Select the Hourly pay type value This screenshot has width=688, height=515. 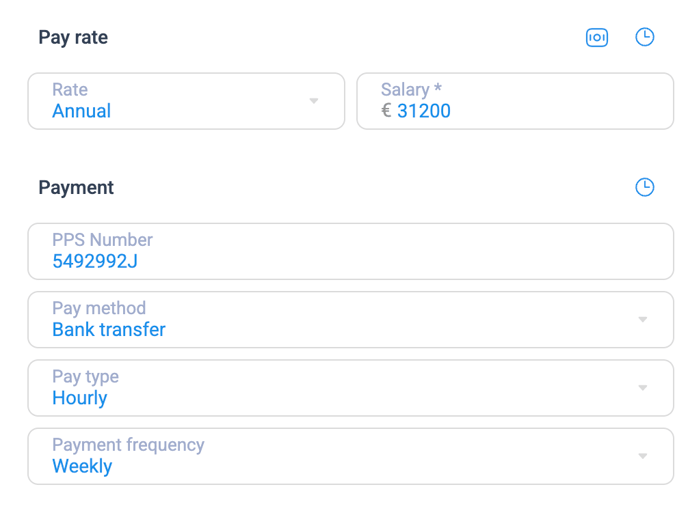point(80,398)
